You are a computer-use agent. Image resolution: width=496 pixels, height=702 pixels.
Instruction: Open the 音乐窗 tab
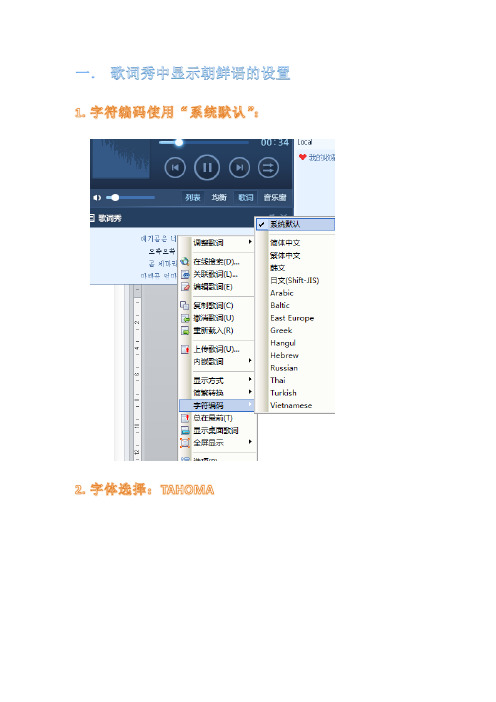click(x=274, y=197)
